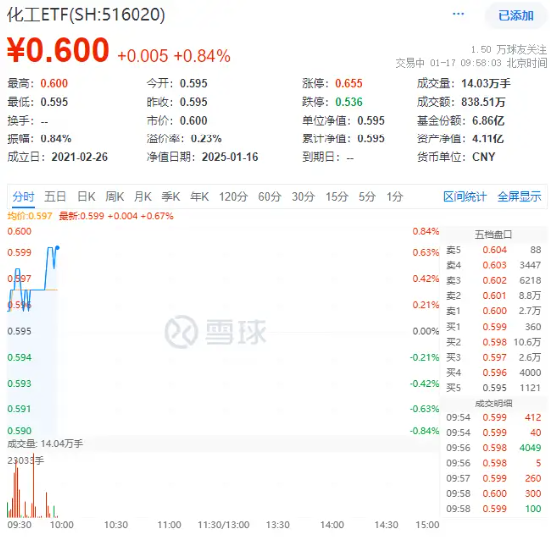The width and height of the screenshot is (550, 540).
Task: Click the tallest red volume bar
Action: (33, 485)
